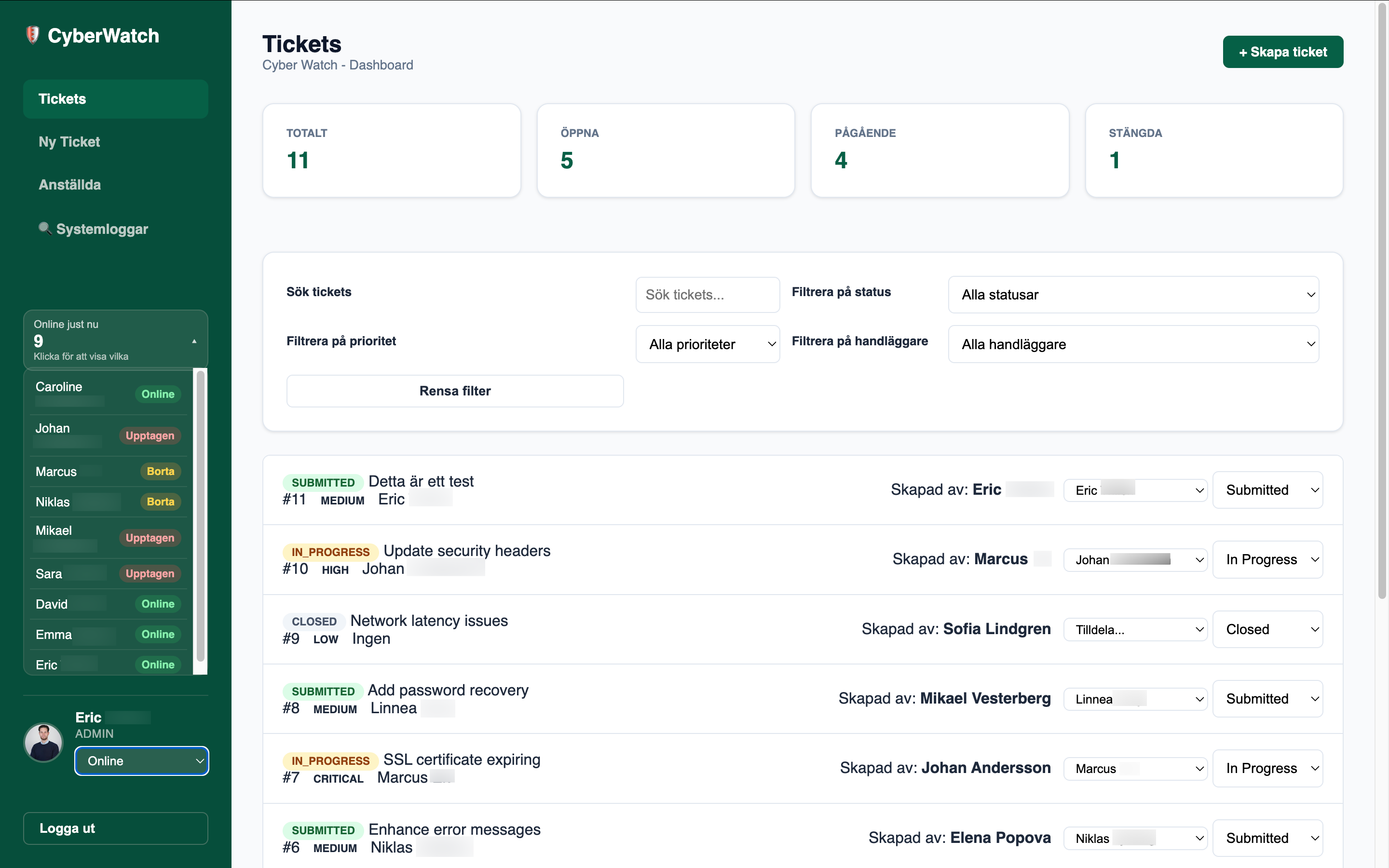Click Sara's Upptagen status badge
This screenshot has width=1389, height=868.
[x=150, y=573]
